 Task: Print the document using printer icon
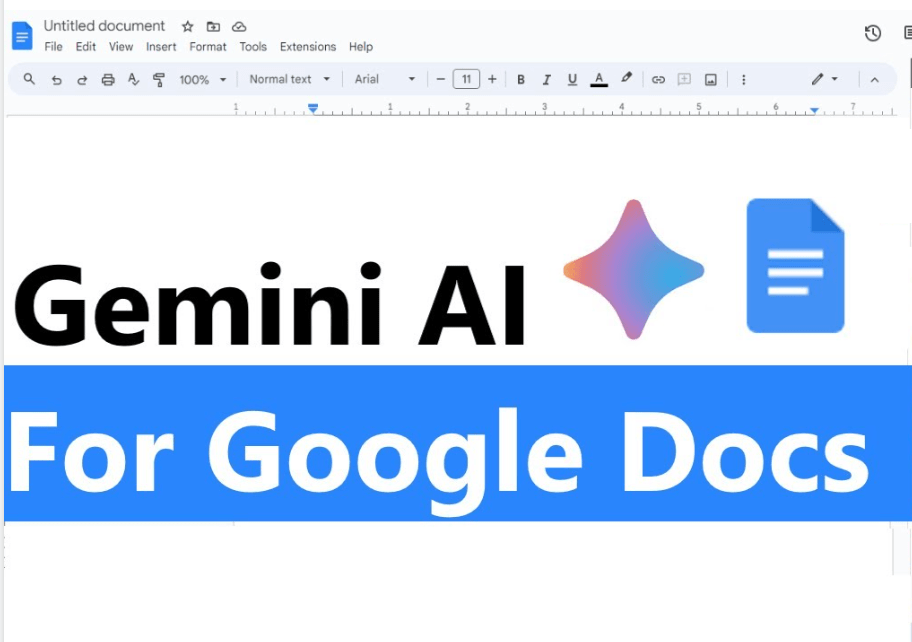108,80
